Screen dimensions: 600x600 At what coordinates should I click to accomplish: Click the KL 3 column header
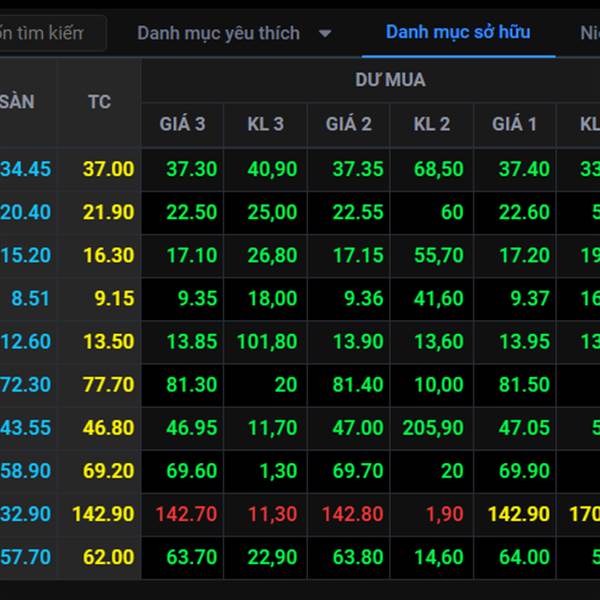click(265, 124)
